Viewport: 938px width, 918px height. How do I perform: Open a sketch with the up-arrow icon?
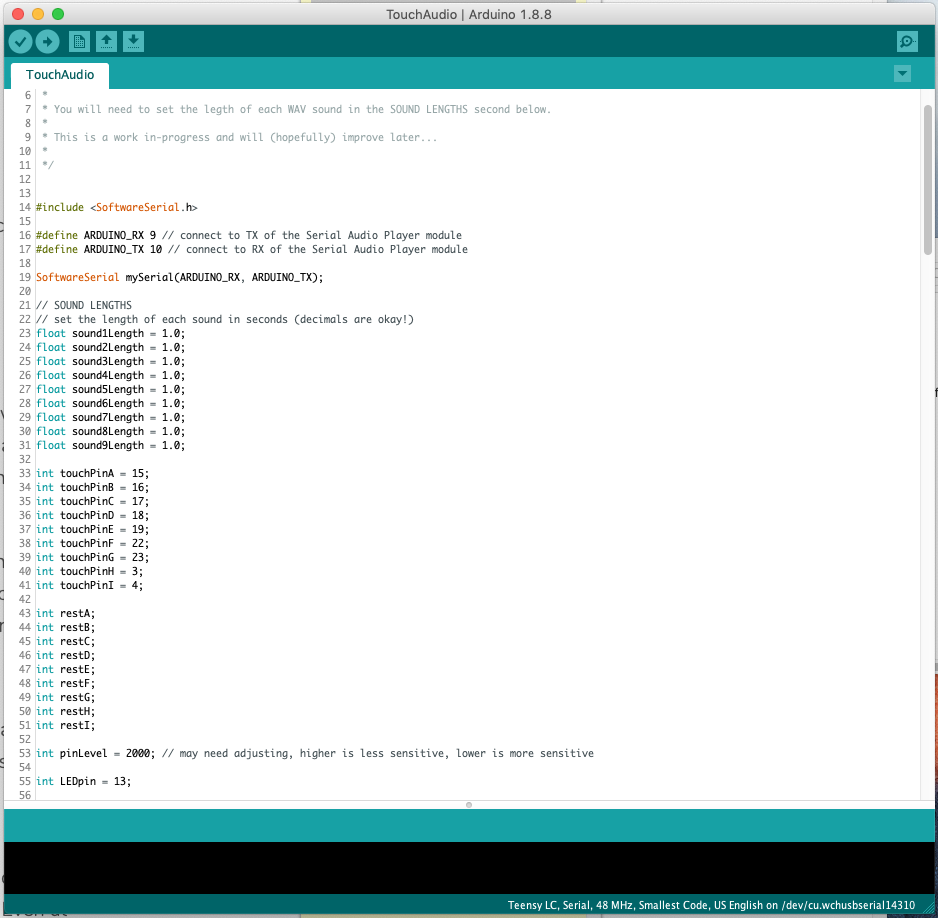[x=106, y=42]
